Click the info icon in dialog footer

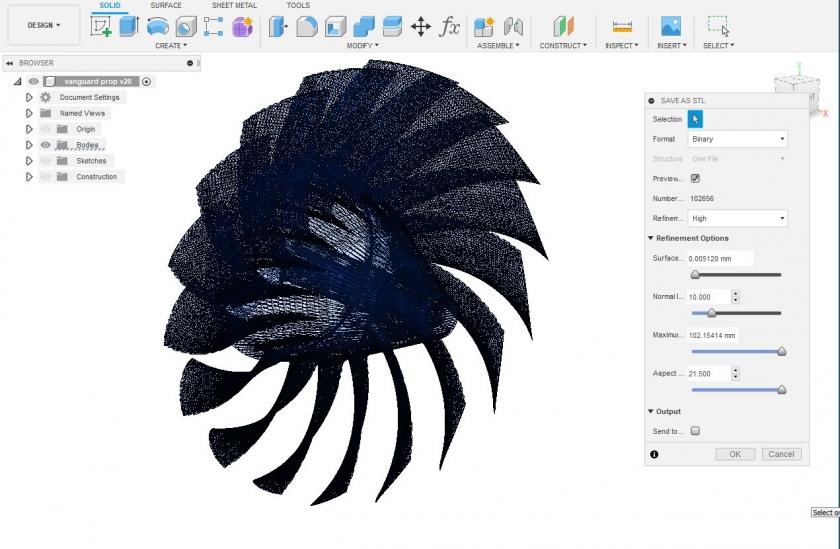(x=654, y=454)
